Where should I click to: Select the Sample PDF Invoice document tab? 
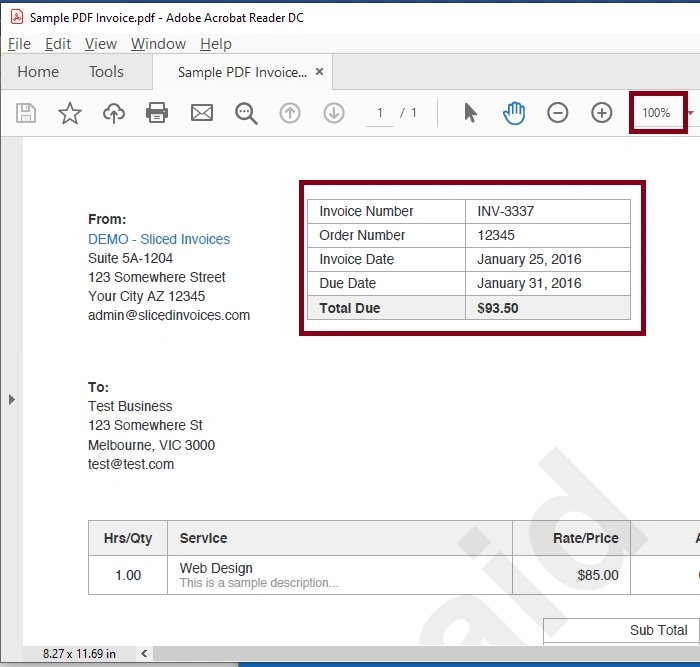pyautogui.click(x=242, y=72)
